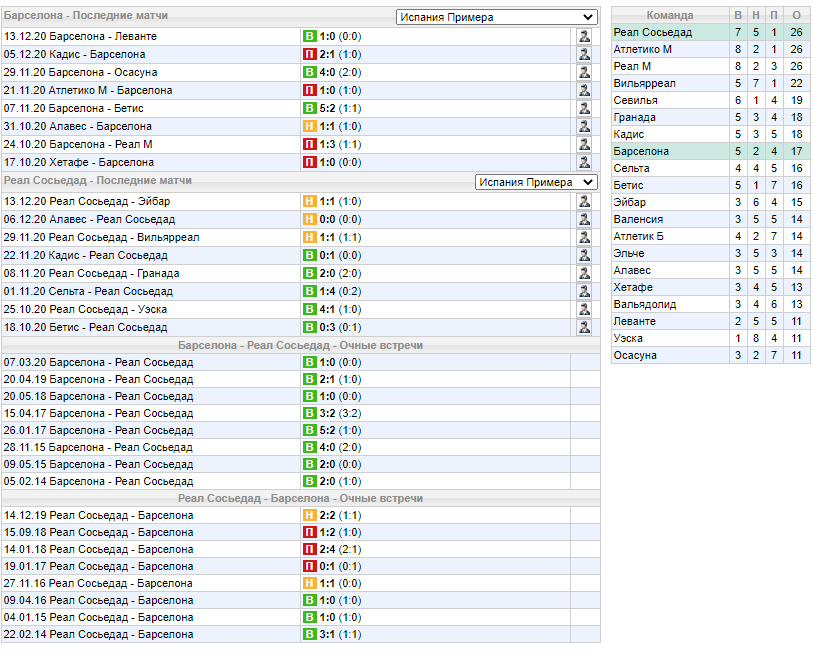Click the green В badge for the 22.02.14 match

point(310,635)
